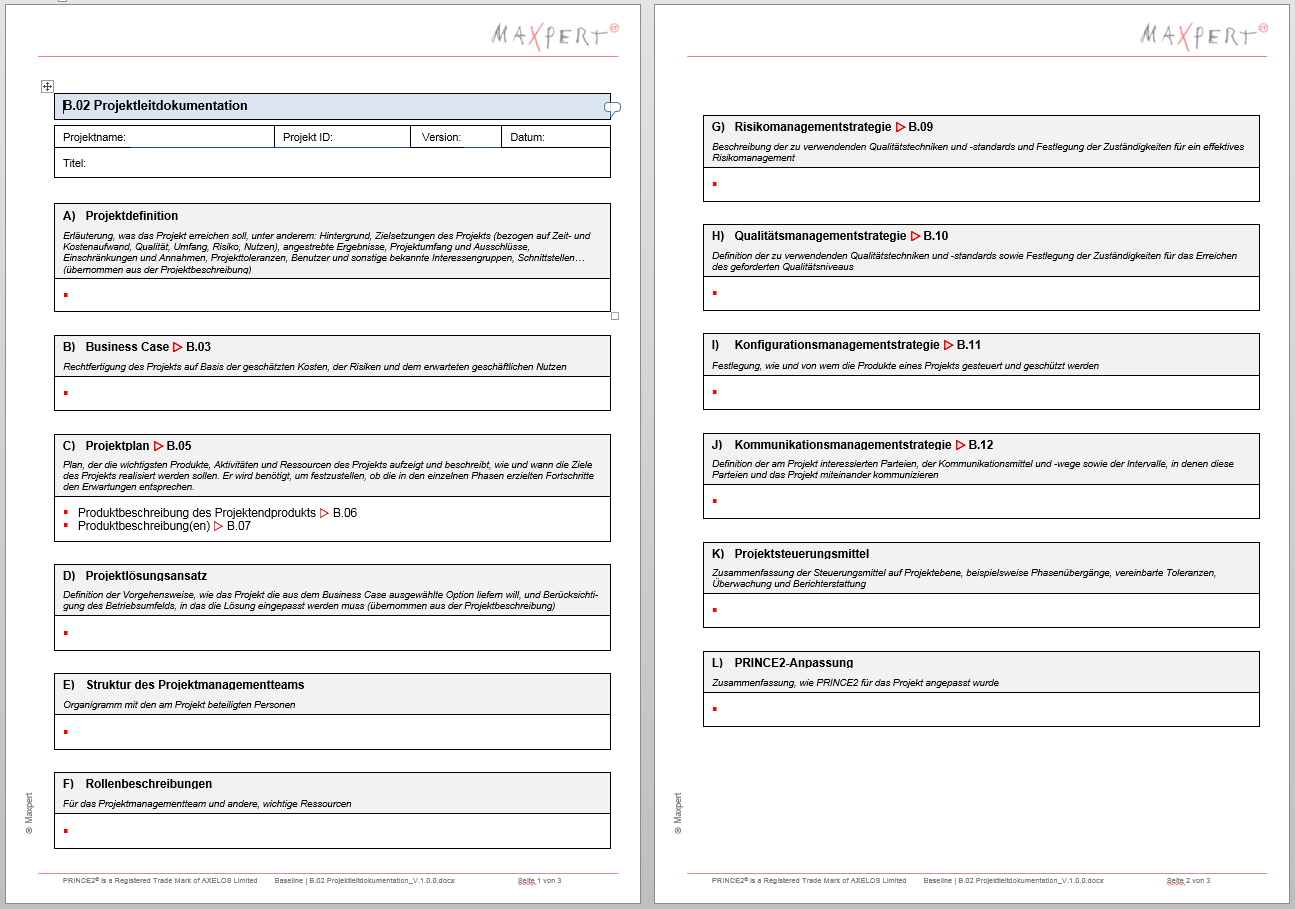
Task: Click the table resize handle below Projektdefinition
Action: tap(615, 316)
